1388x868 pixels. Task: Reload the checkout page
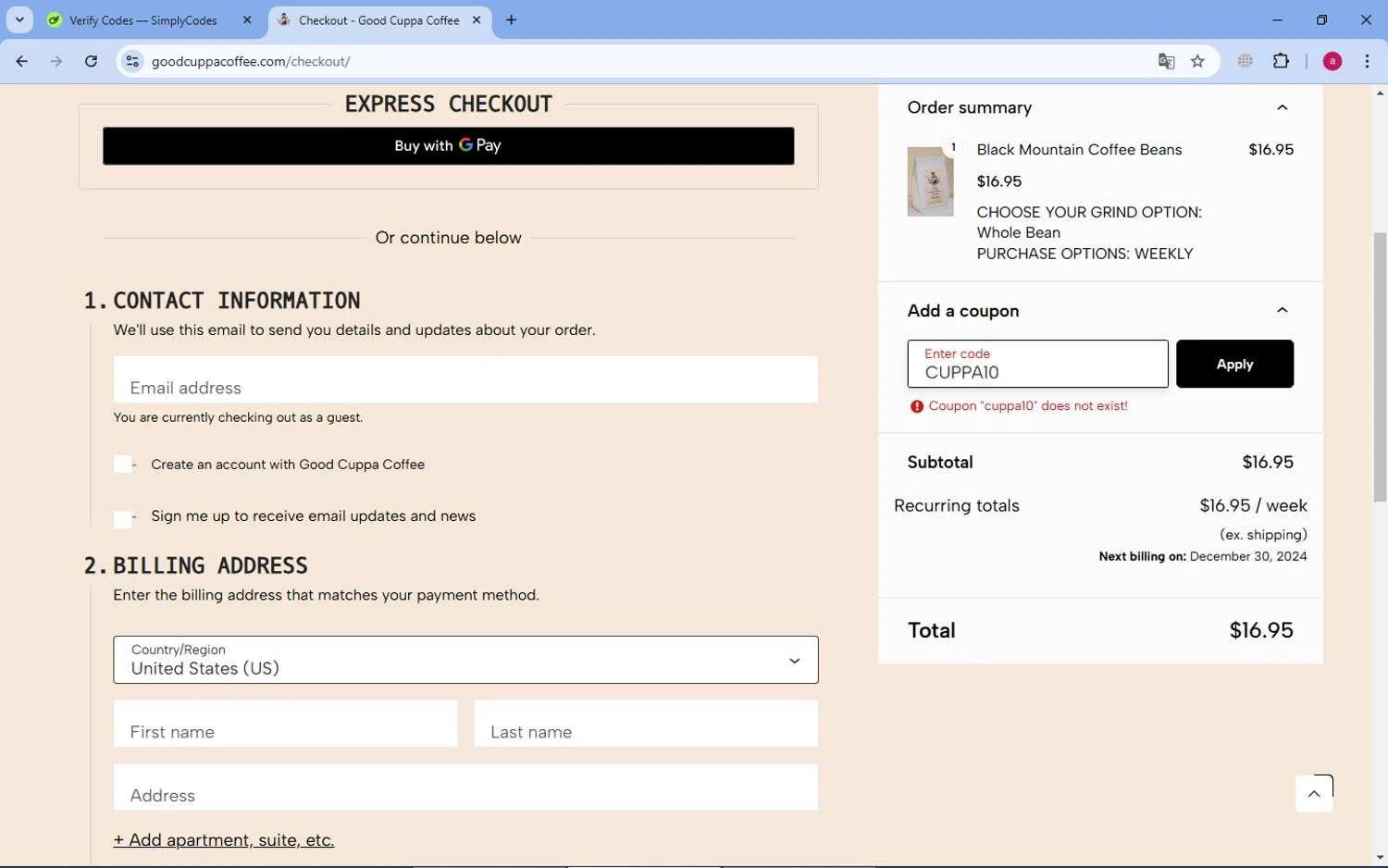[91, 61]
